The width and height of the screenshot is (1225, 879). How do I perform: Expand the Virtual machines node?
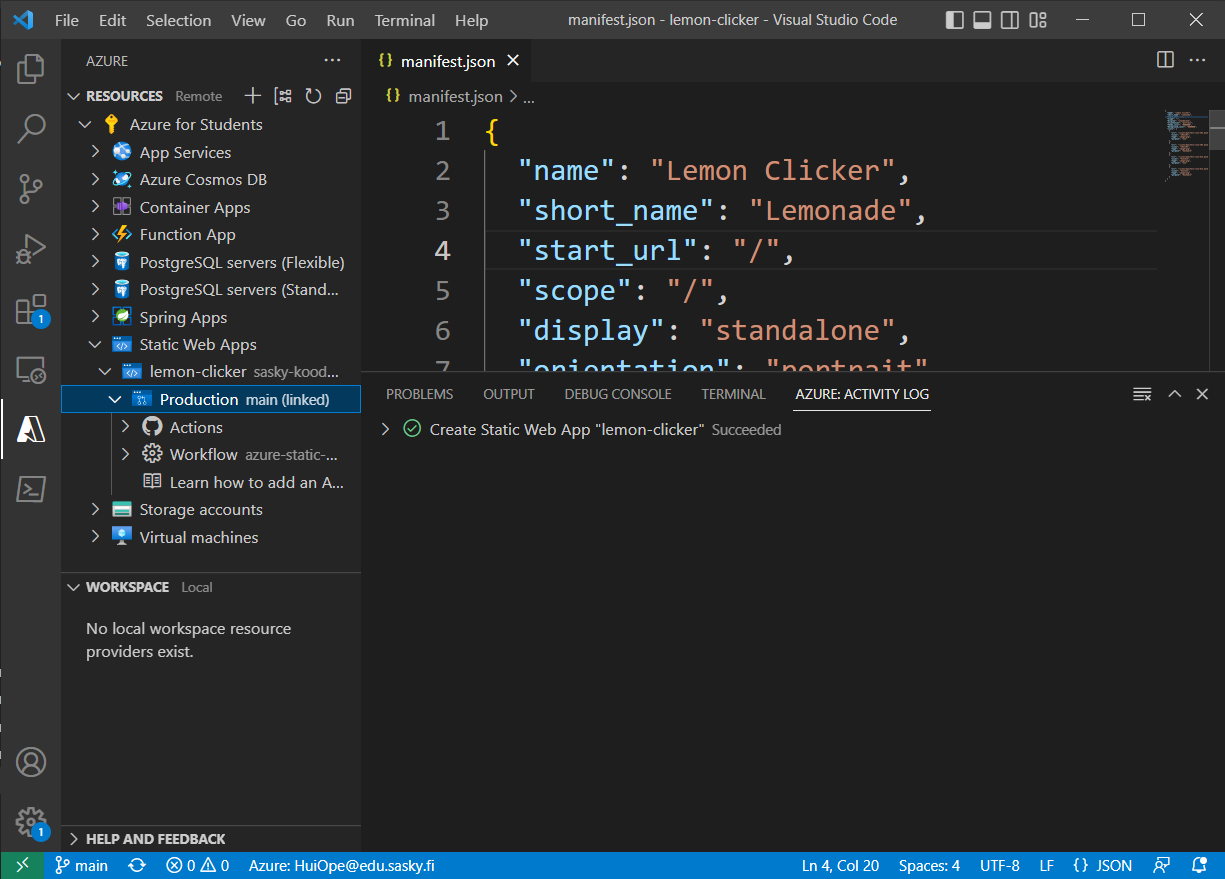(96, 537)
